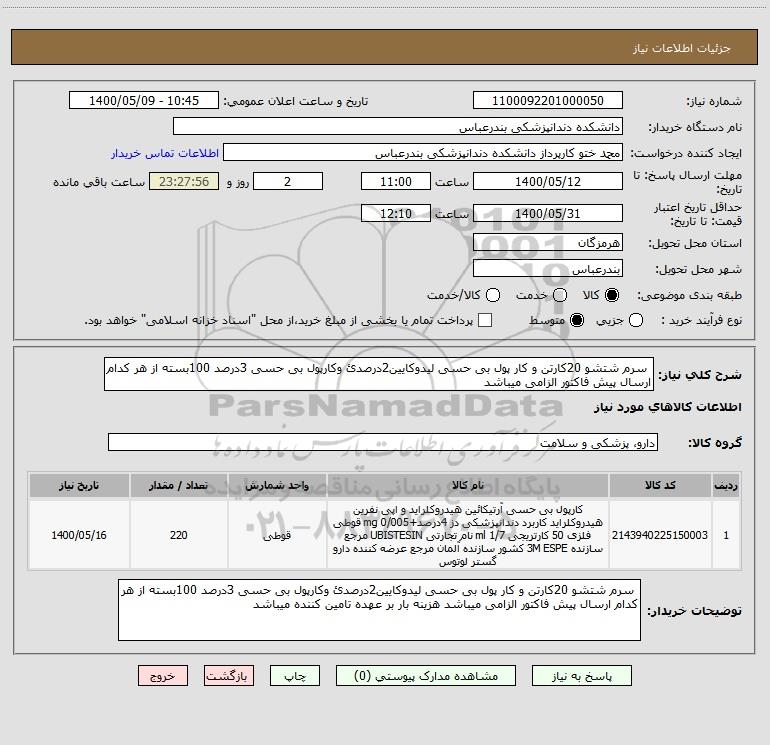The height and width of the screenshot is (745, 770).
Task: Click the شماره نیاز field 1100092201000050
Action: click(x=548, y=101)
